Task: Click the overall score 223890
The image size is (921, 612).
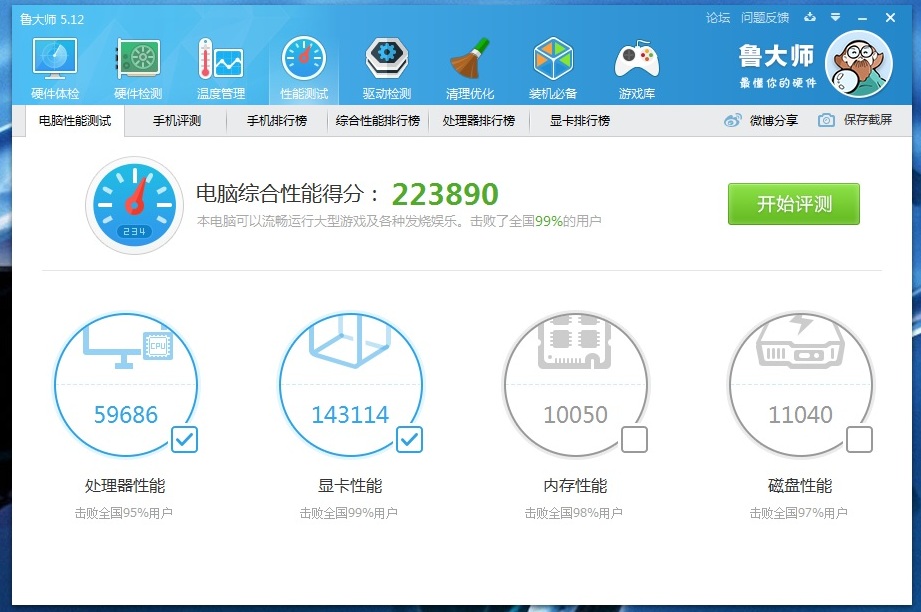Action: 445,194
